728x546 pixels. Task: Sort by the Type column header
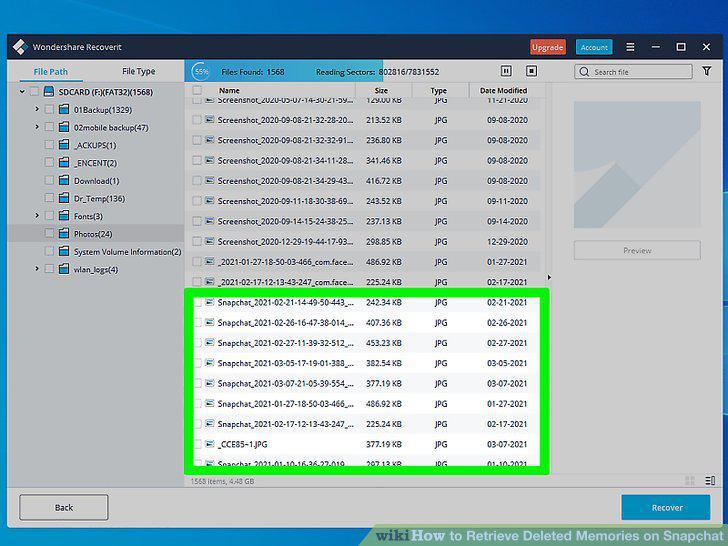coord(438,91)
